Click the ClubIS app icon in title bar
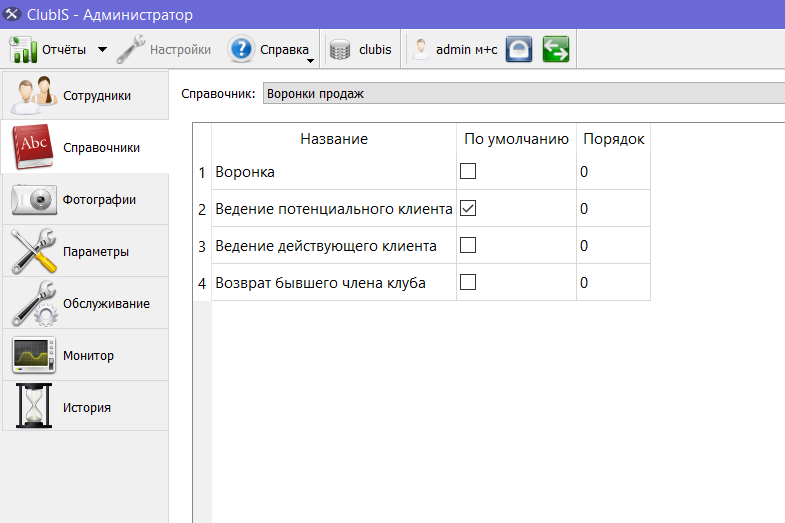Screen dimensions: 785x523 (x=12, y=14)
